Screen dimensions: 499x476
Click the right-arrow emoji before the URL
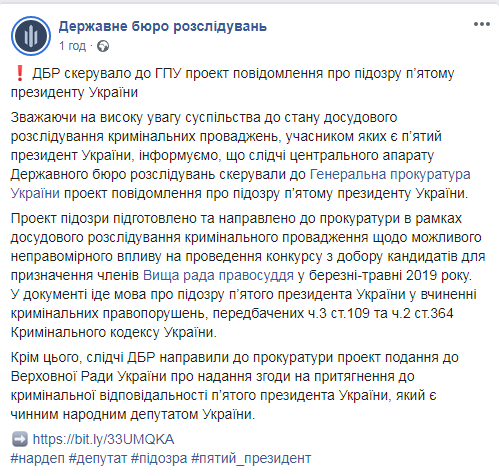[20, 439]
